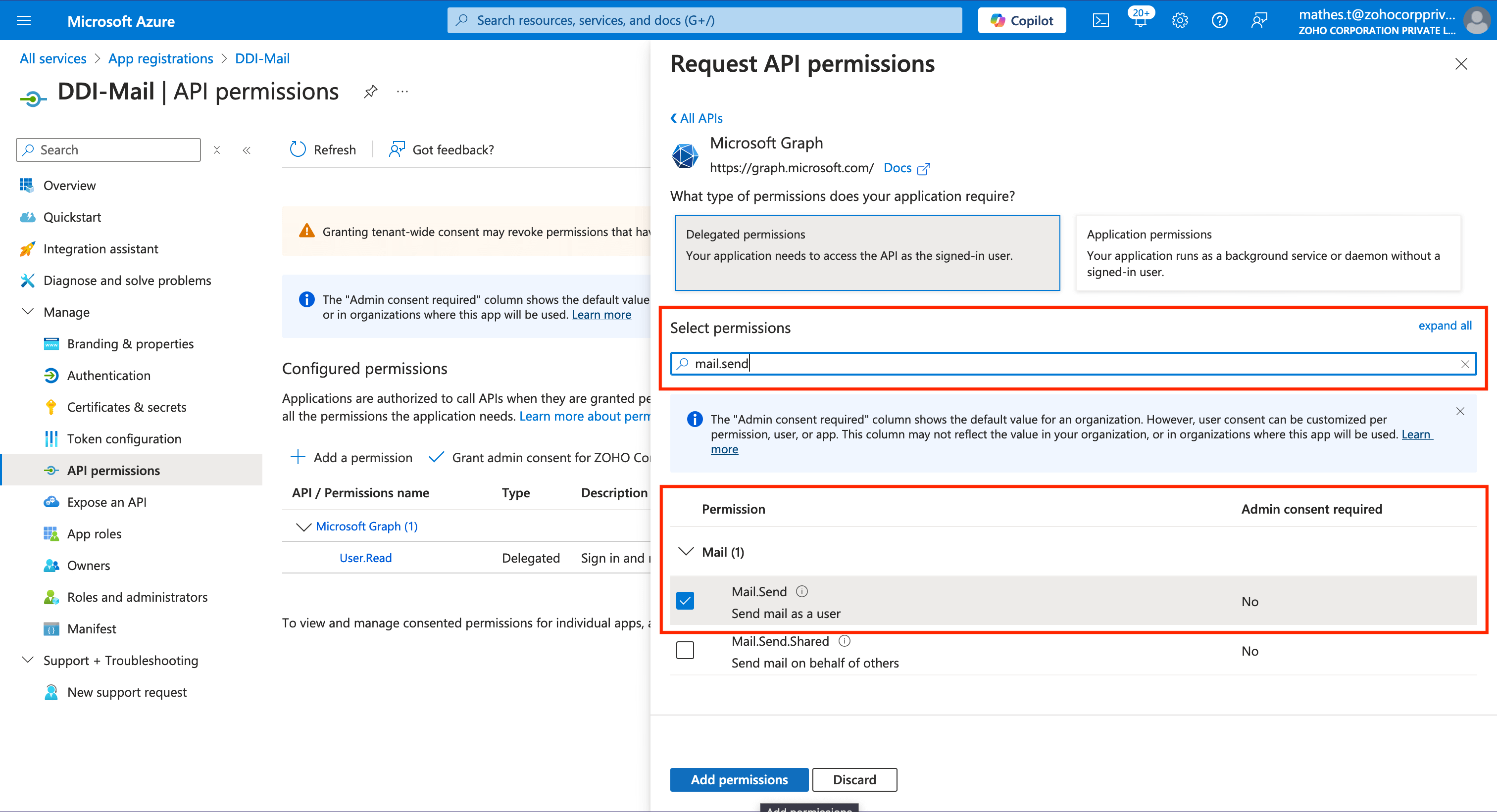
Task: Uncheck the Mail.Send permission checkbox
Action: tap(685, 601)
